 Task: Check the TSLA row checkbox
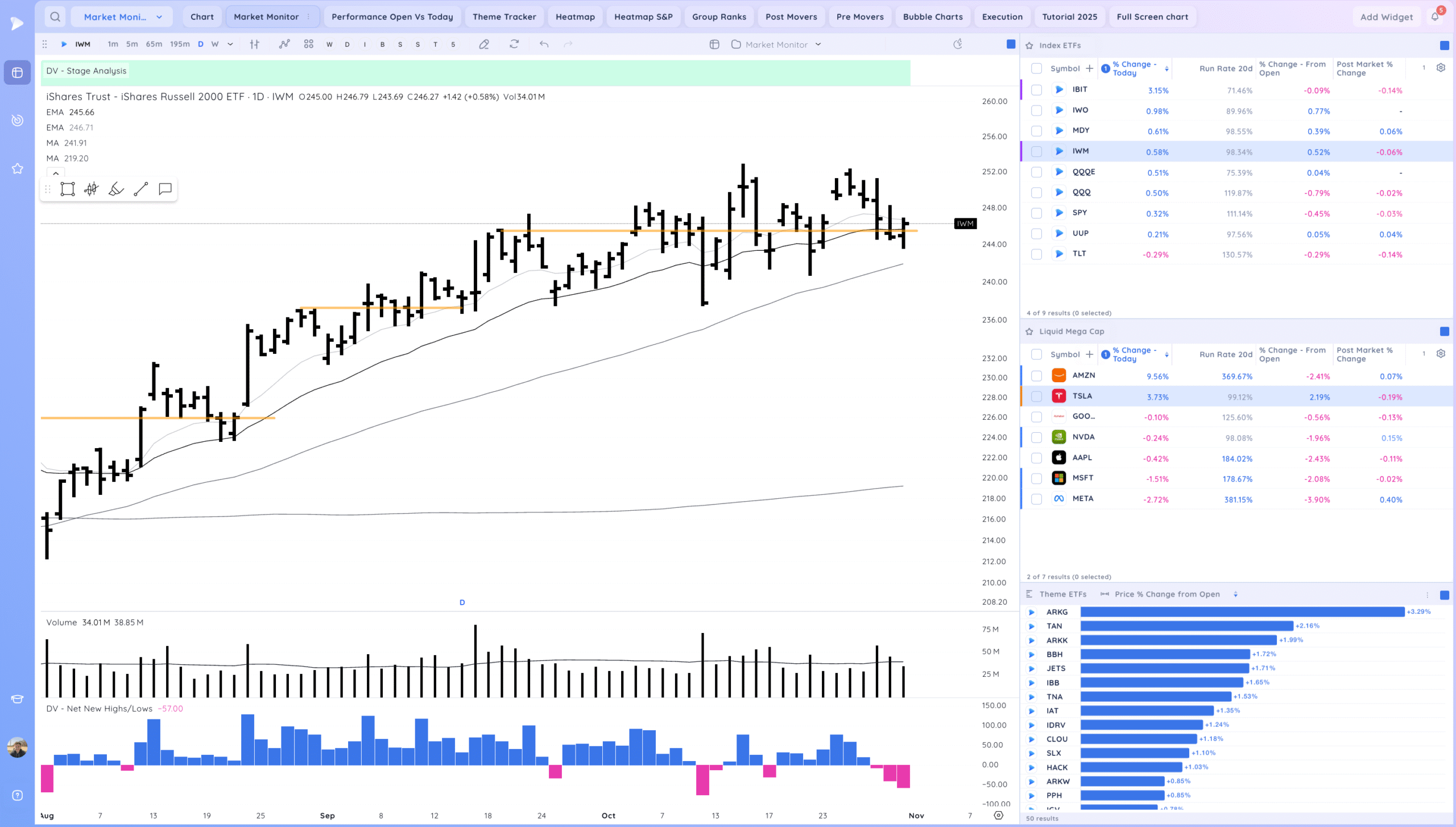(1036, 396)
